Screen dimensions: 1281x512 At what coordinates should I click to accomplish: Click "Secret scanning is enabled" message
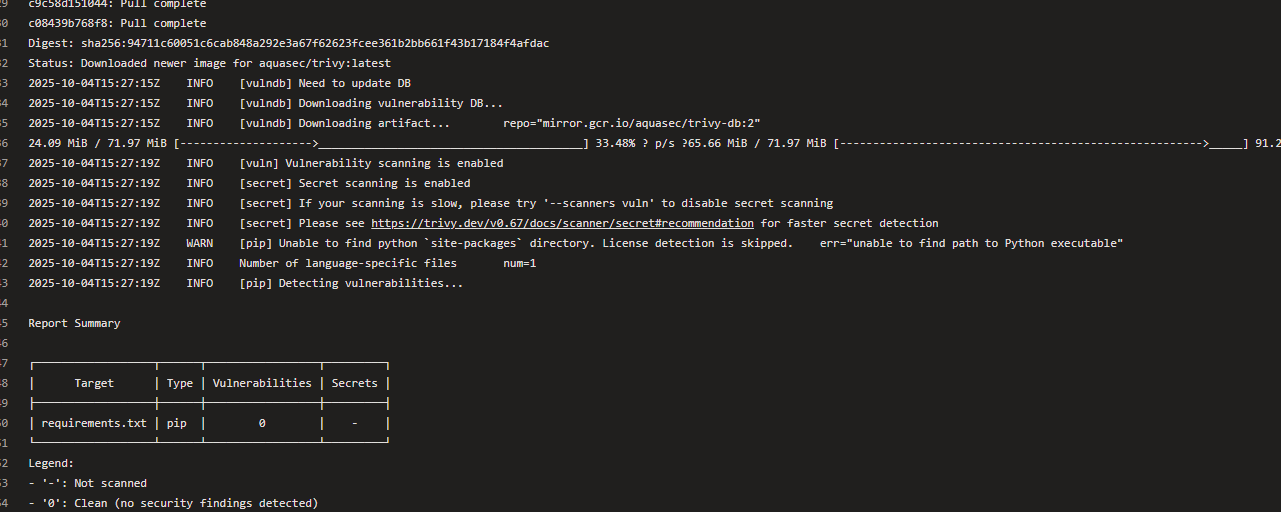point(384,183)
